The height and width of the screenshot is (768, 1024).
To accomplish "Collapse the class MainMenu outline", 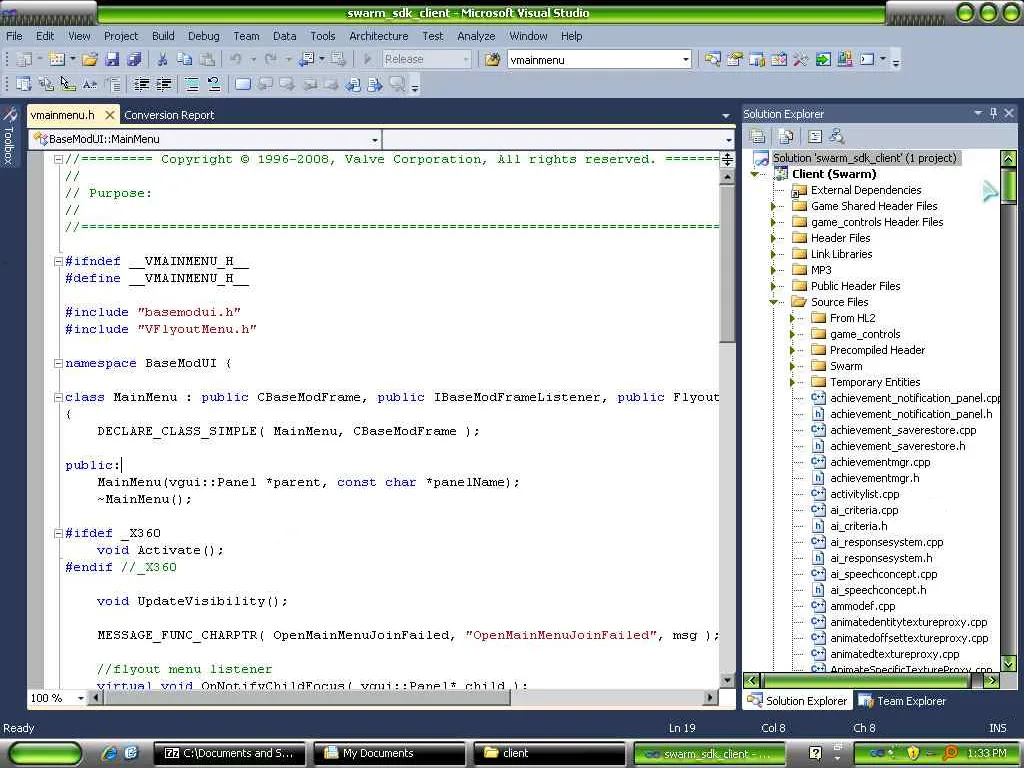I will [58, 397].
